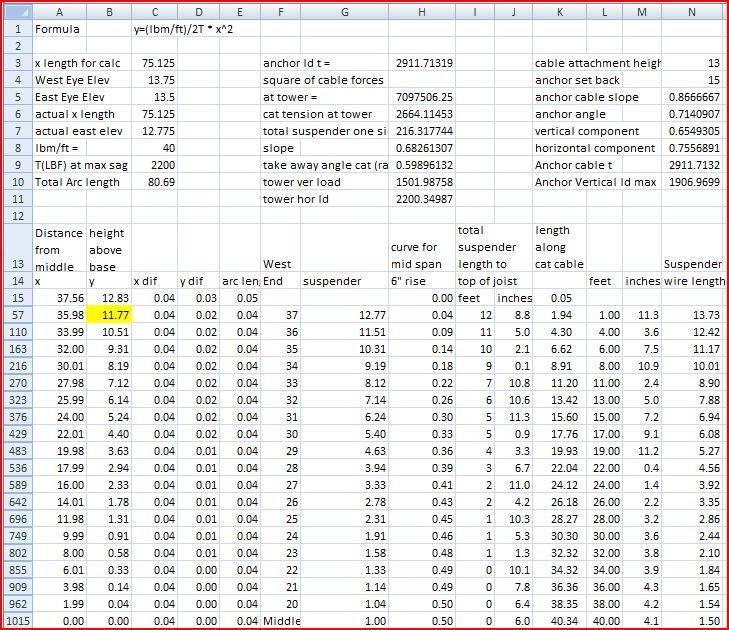Select 'Suspender' header cell in column N
Image resolution: width=729 pixels, height=630 pixels.
692,249
